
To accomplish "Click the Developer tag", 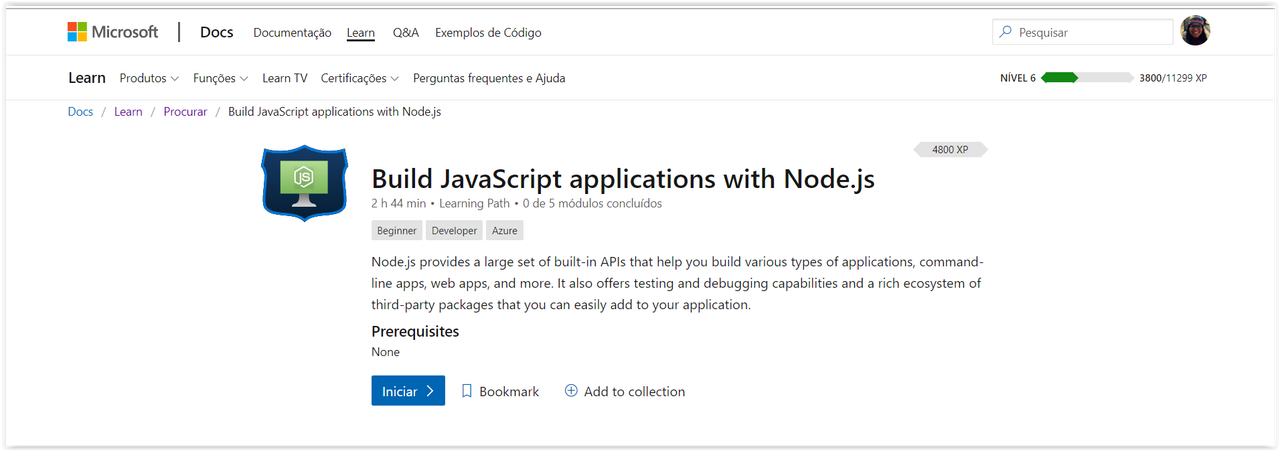I will point(454,231).
